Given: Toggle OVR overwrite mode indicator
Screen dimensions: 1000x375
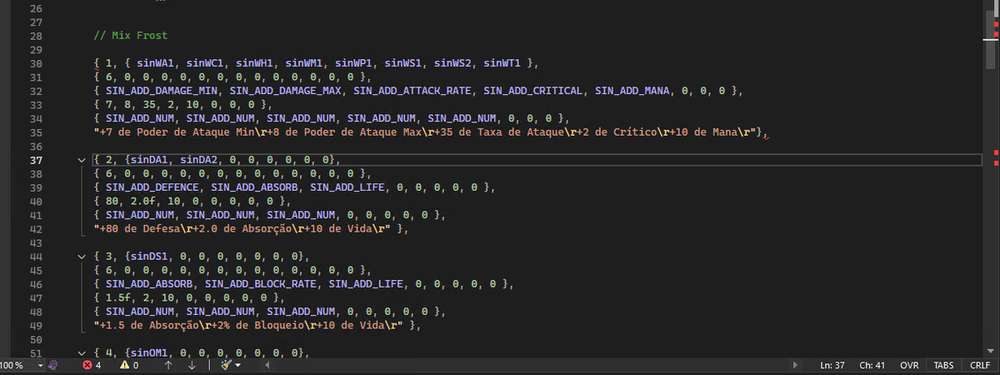Looking at the screenshot, I should tap(909, 365).
